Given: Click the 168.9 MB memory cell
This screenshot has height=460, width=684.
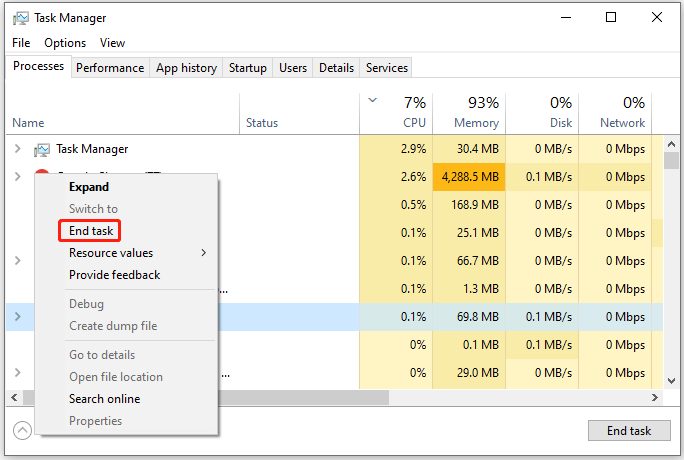Looking at the screenshot, I should [469, 205].
